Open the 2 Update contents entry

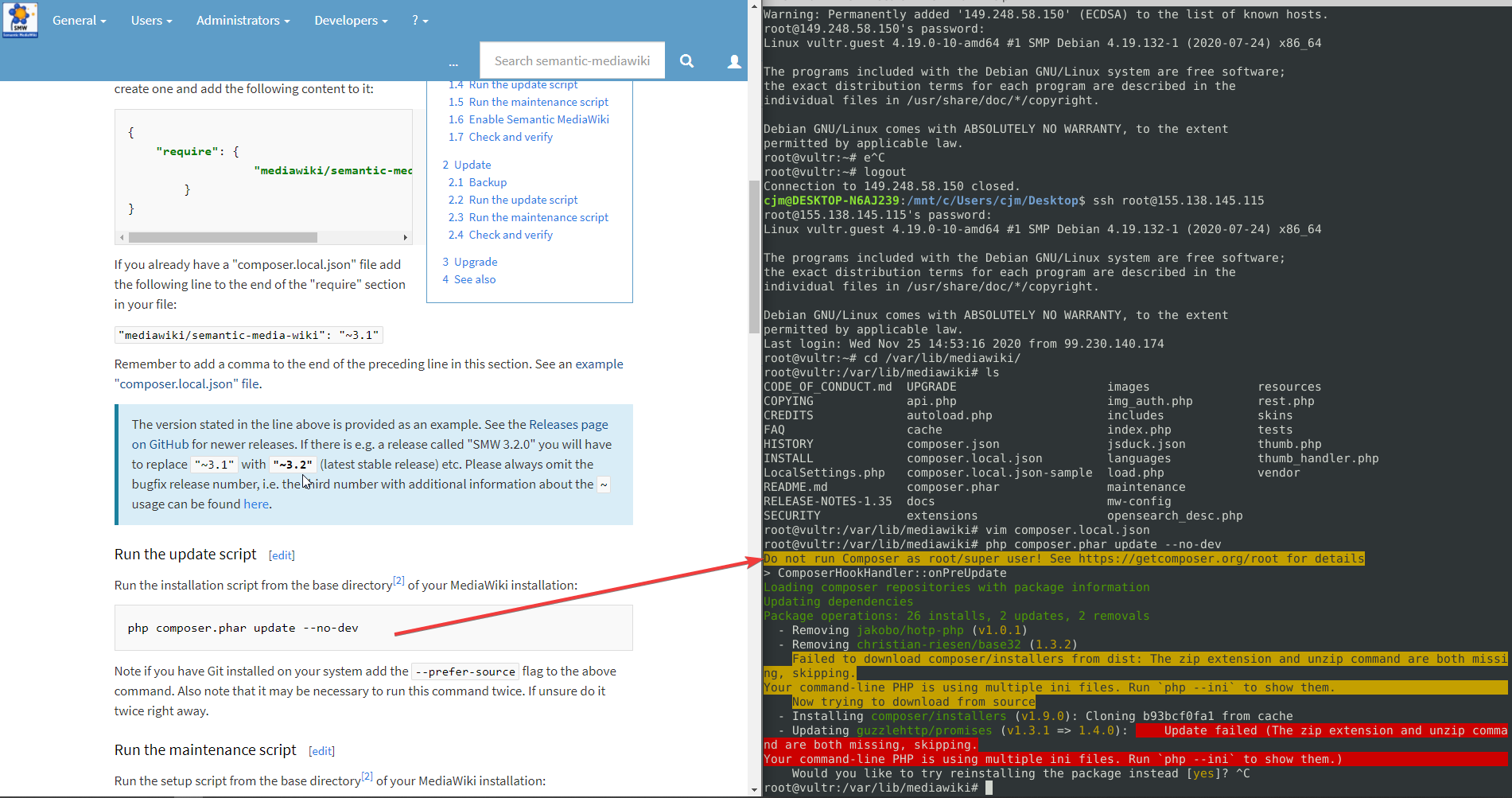click(x=467, y=165)
